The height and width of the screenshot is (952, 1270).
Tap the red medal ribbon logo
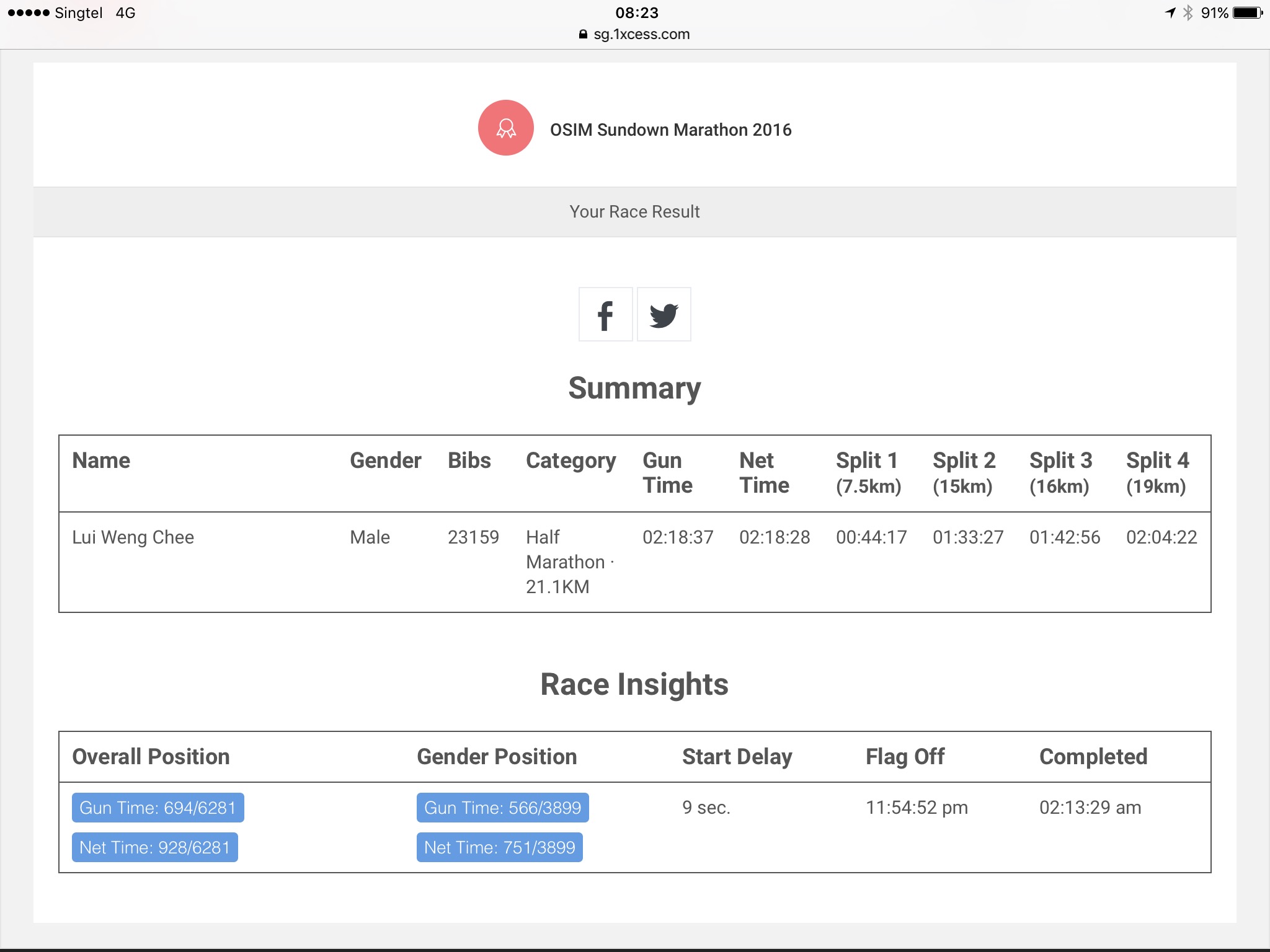(x=506, y=128)
